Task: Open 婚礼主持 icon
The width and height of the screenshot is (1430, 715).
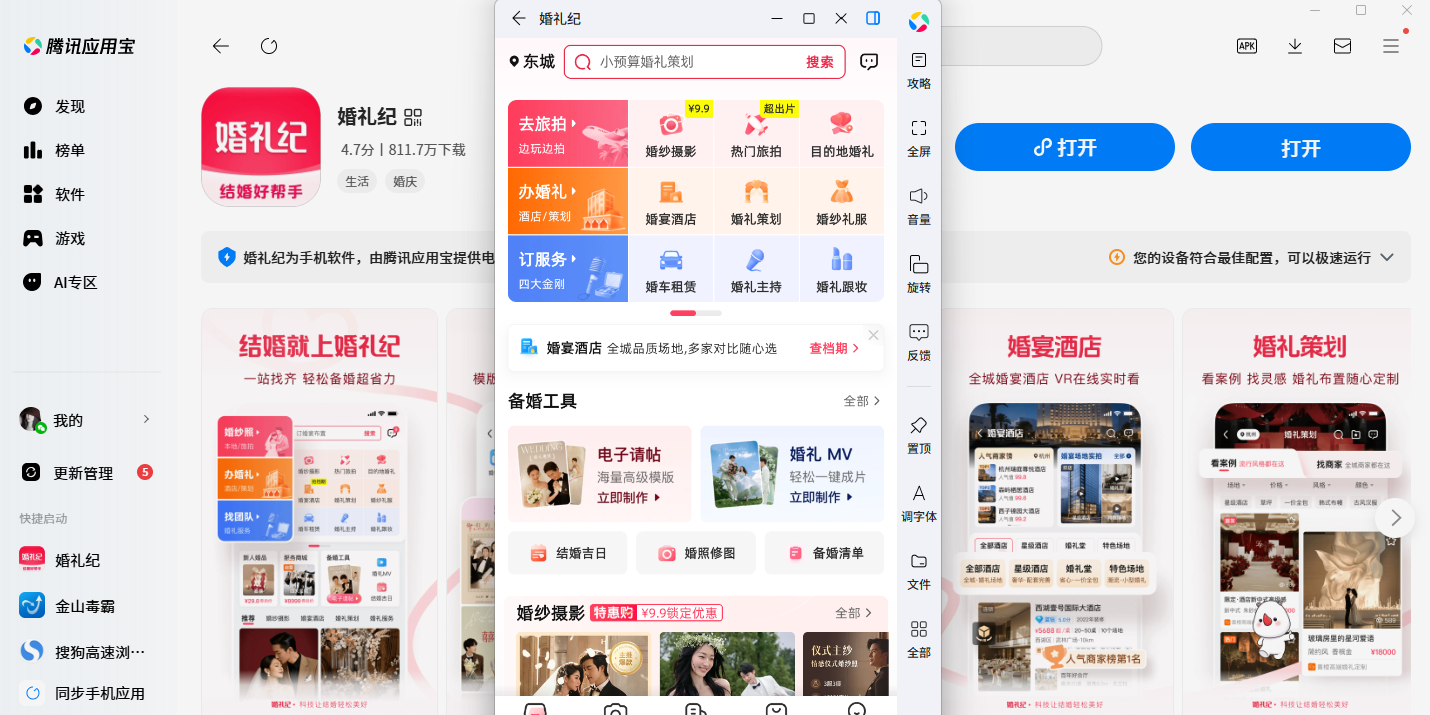Action: pyautogui.click(x=756, y=270)
